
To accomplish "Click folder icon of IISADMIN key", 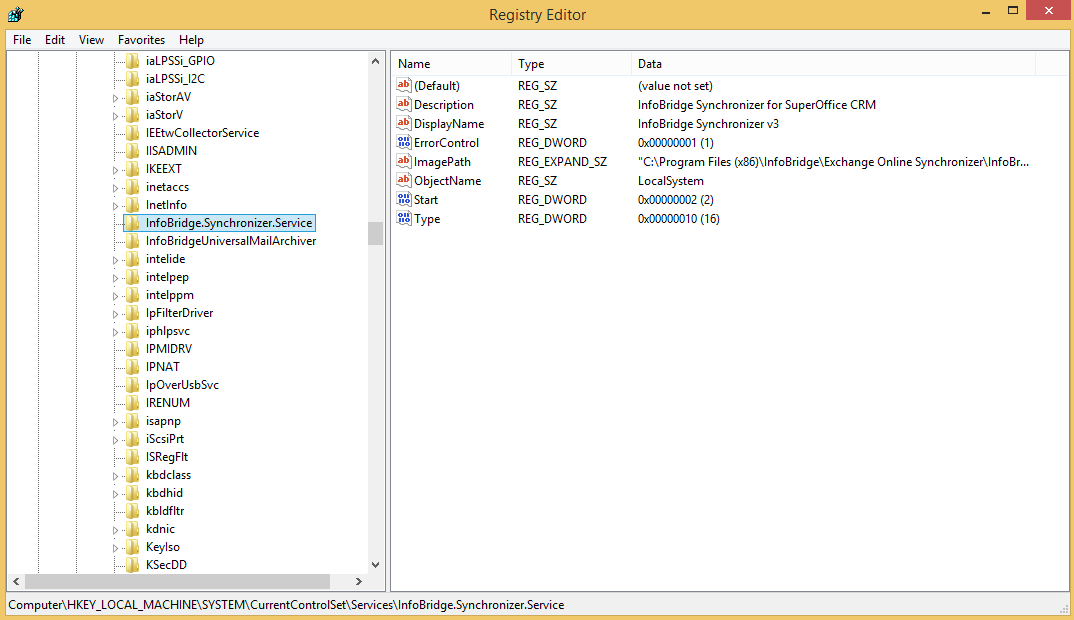I will click(x=133, y=151).
